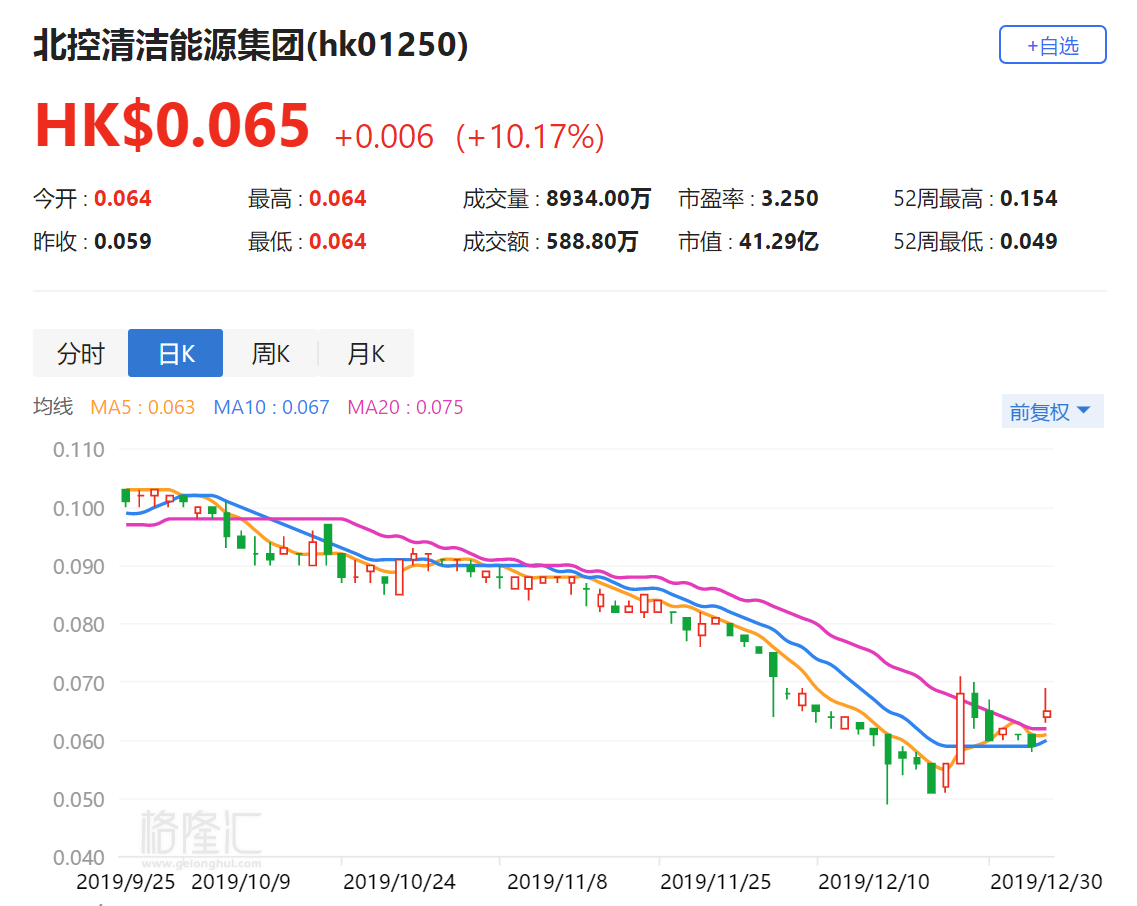Click the HK$0.065 current price
This screenshot has width=1137, height=906.
(x=172, y=127)
